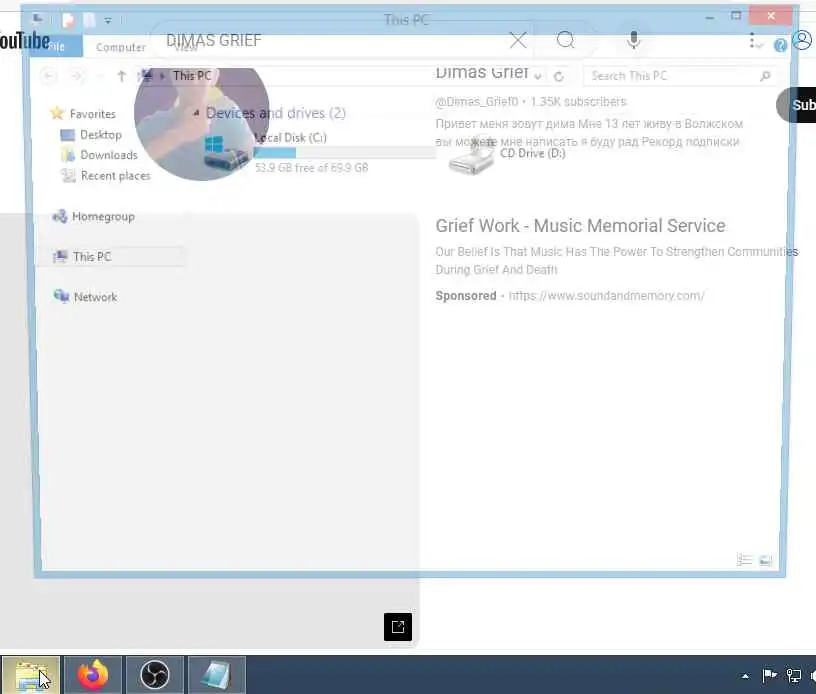
Task: Click the 53.9 GB free of 69.9 GB text
Action: (311, 168)
